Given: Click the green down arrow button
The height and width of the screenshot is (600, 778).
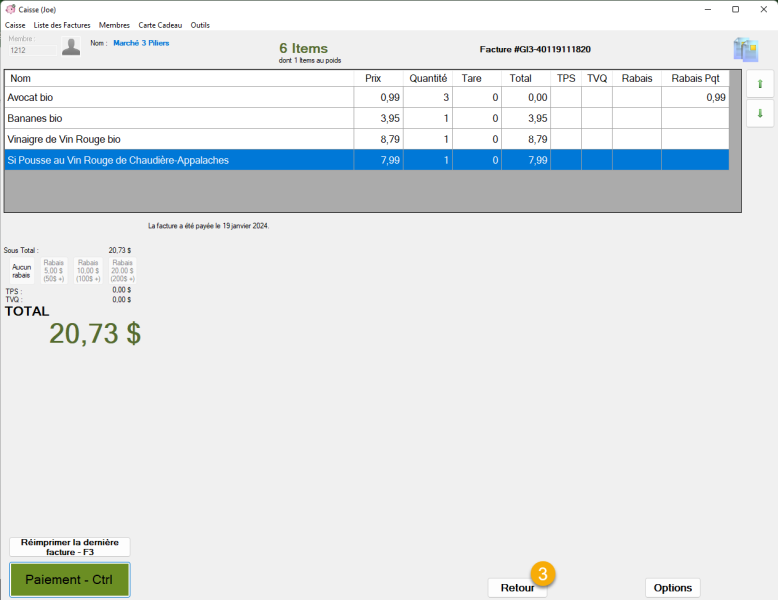Looking at the screenshot, I should tap(760, 113).
